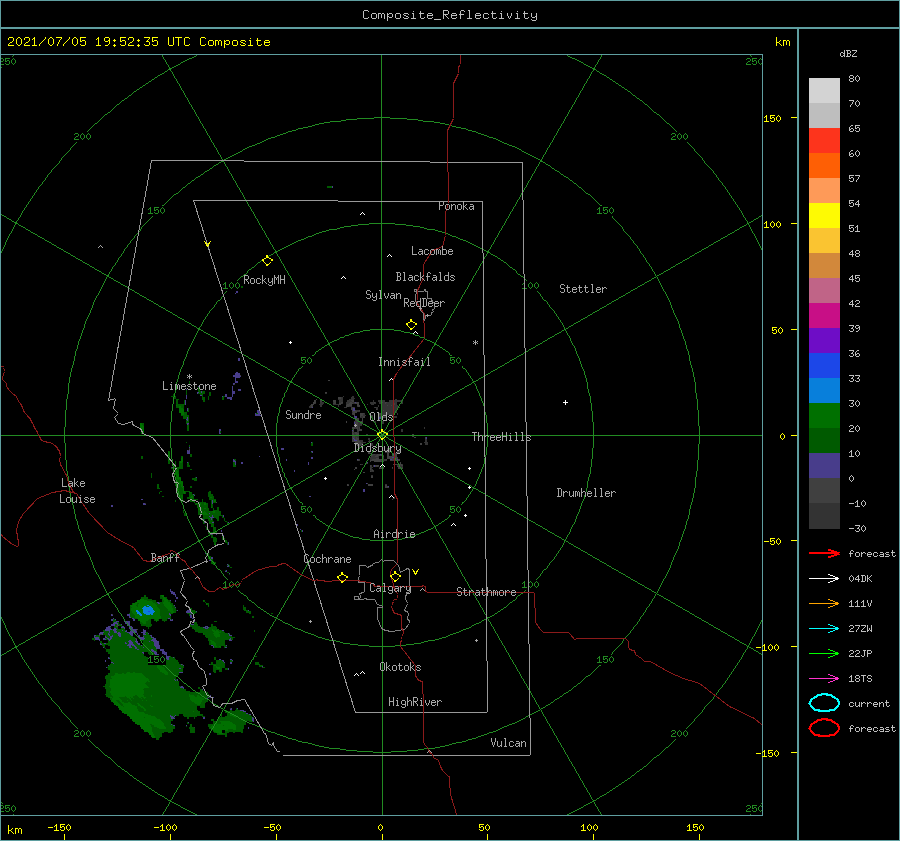The width and height of the screenshot is (900, 841).
Task: Click the Banff label on map
Action: (165, 558)
